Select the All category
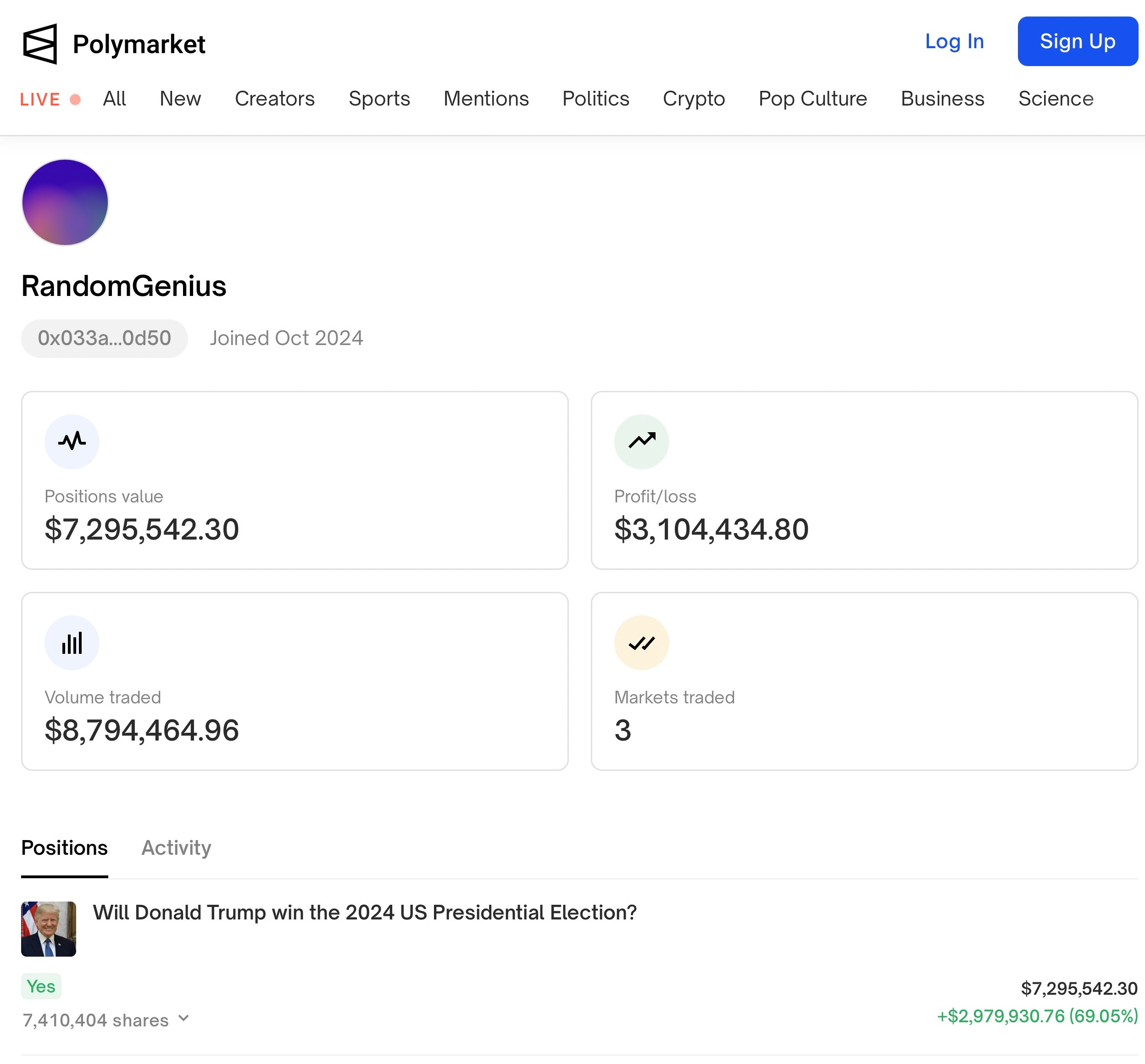Viewport: 1145px width, 1064px height. pos(114,99)
